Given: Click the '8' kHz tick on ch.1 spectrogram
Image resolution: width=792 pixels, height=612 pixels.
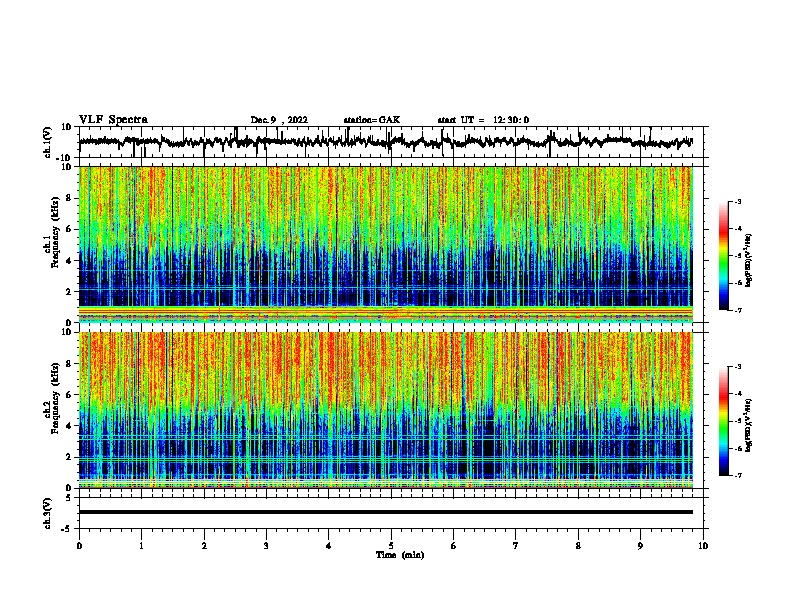Looking at the screenshot, I should tap(70, 198).
